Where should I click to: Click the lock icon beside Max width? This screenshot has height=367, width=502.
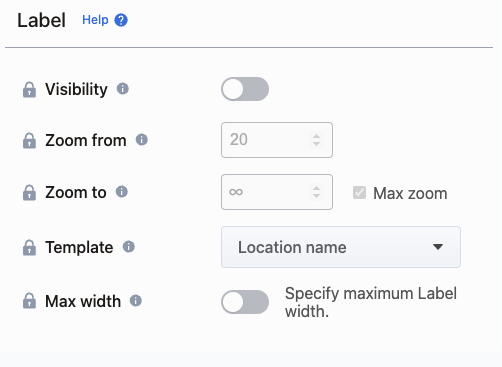pos(29,301)
